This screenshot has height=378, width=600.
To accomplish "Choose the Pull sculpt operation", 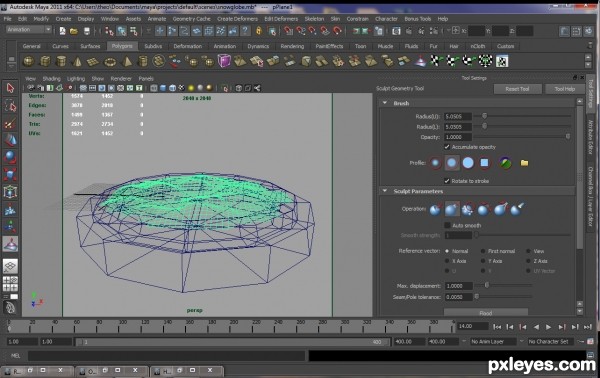I will click(x=452, y=209).
